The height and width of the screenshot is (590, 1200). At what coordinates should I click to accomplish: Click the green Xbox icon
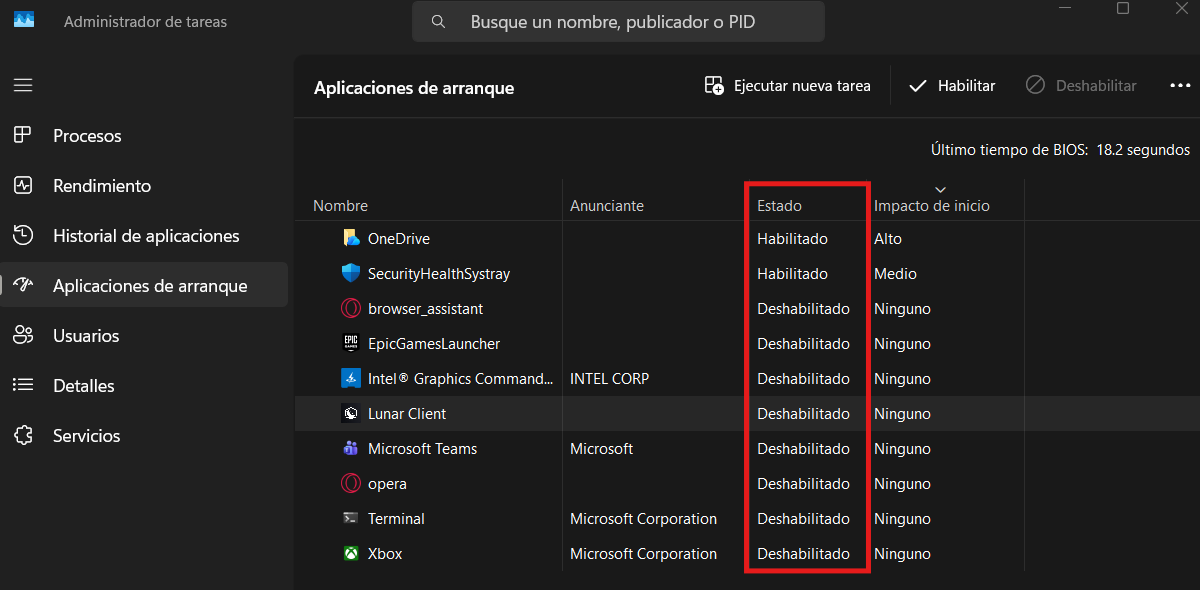(351, 553)
